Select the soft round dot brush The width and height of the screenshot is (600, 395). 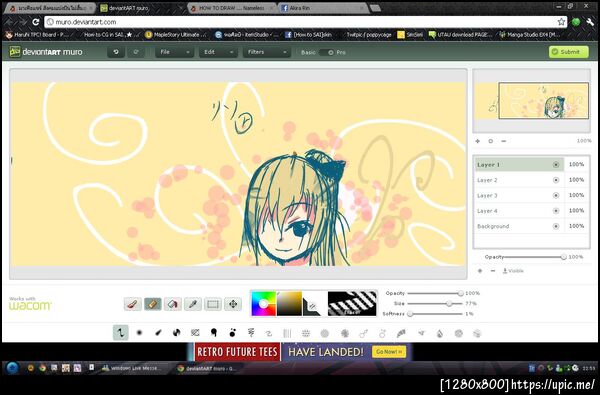139,333
